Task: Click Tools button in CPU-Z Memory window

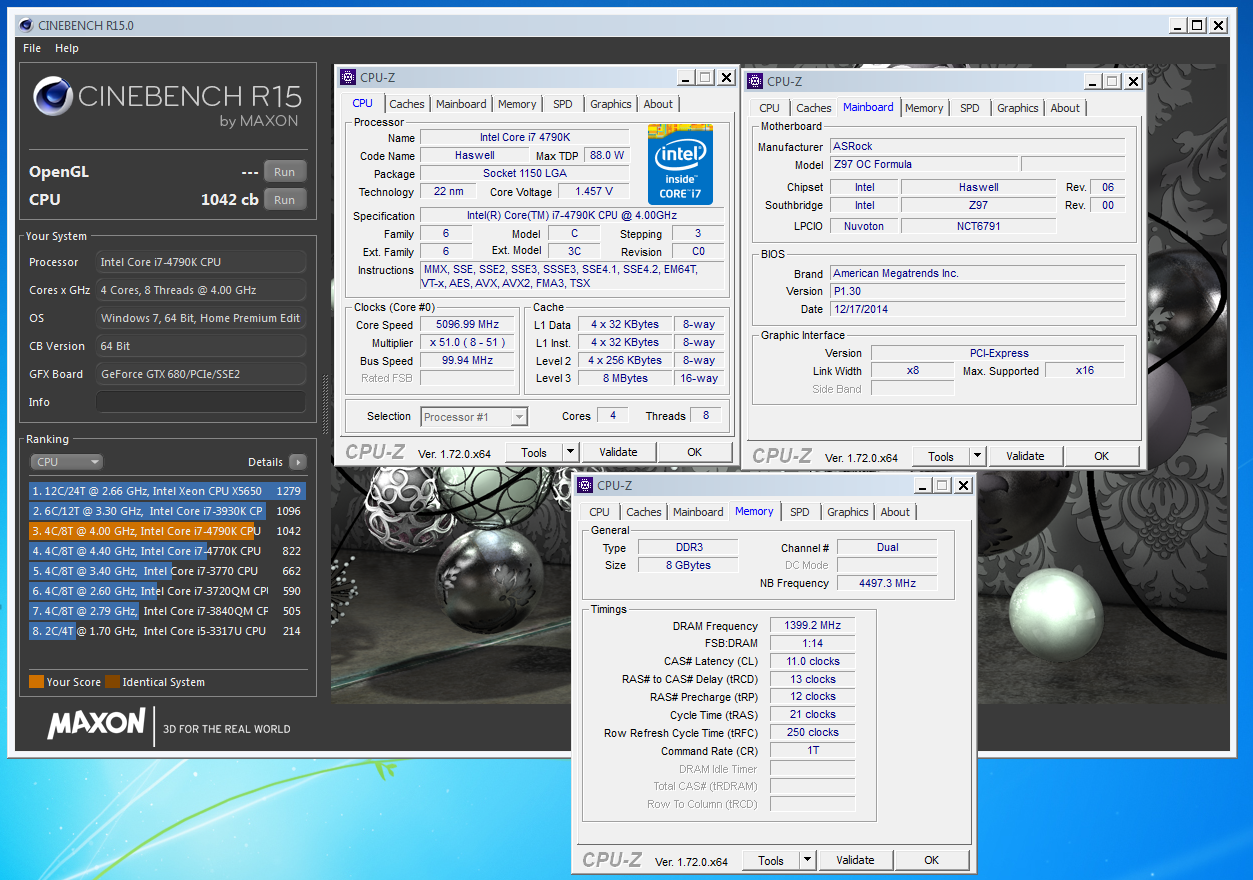Action: [771, 860]
